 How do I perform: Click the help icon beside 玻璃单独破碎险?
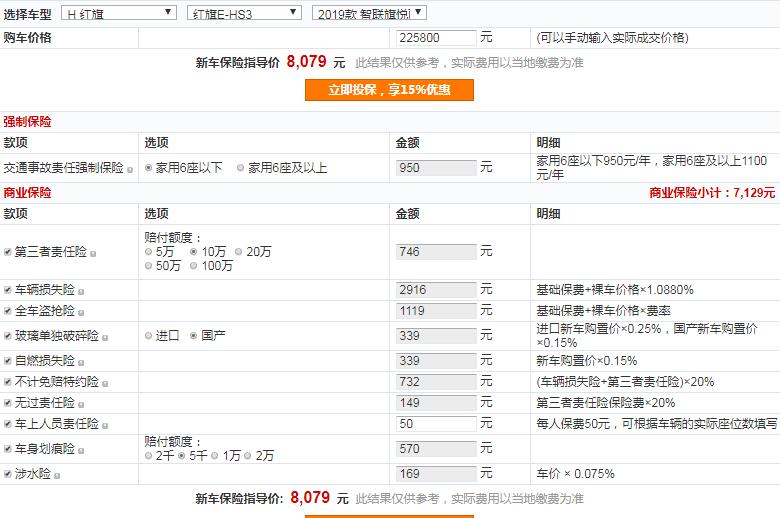coord(105,338)
